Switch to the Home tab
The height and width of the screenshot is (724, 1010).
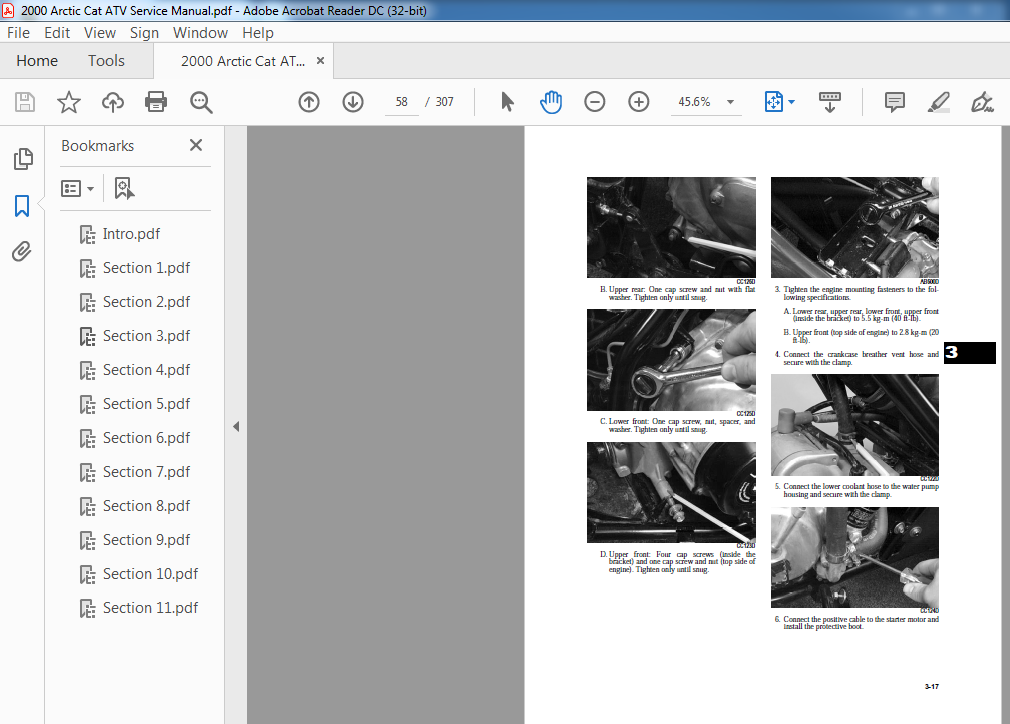coord(37,61)
